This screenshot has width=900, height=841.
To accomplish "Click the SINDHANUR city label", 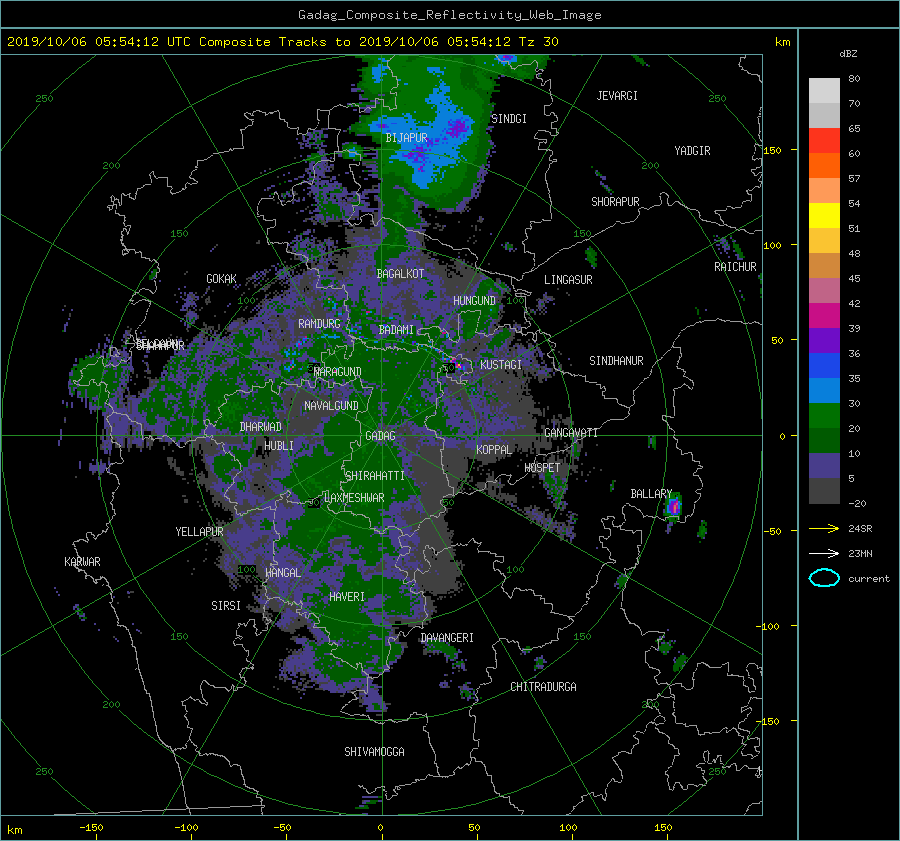I will (616, 361).
